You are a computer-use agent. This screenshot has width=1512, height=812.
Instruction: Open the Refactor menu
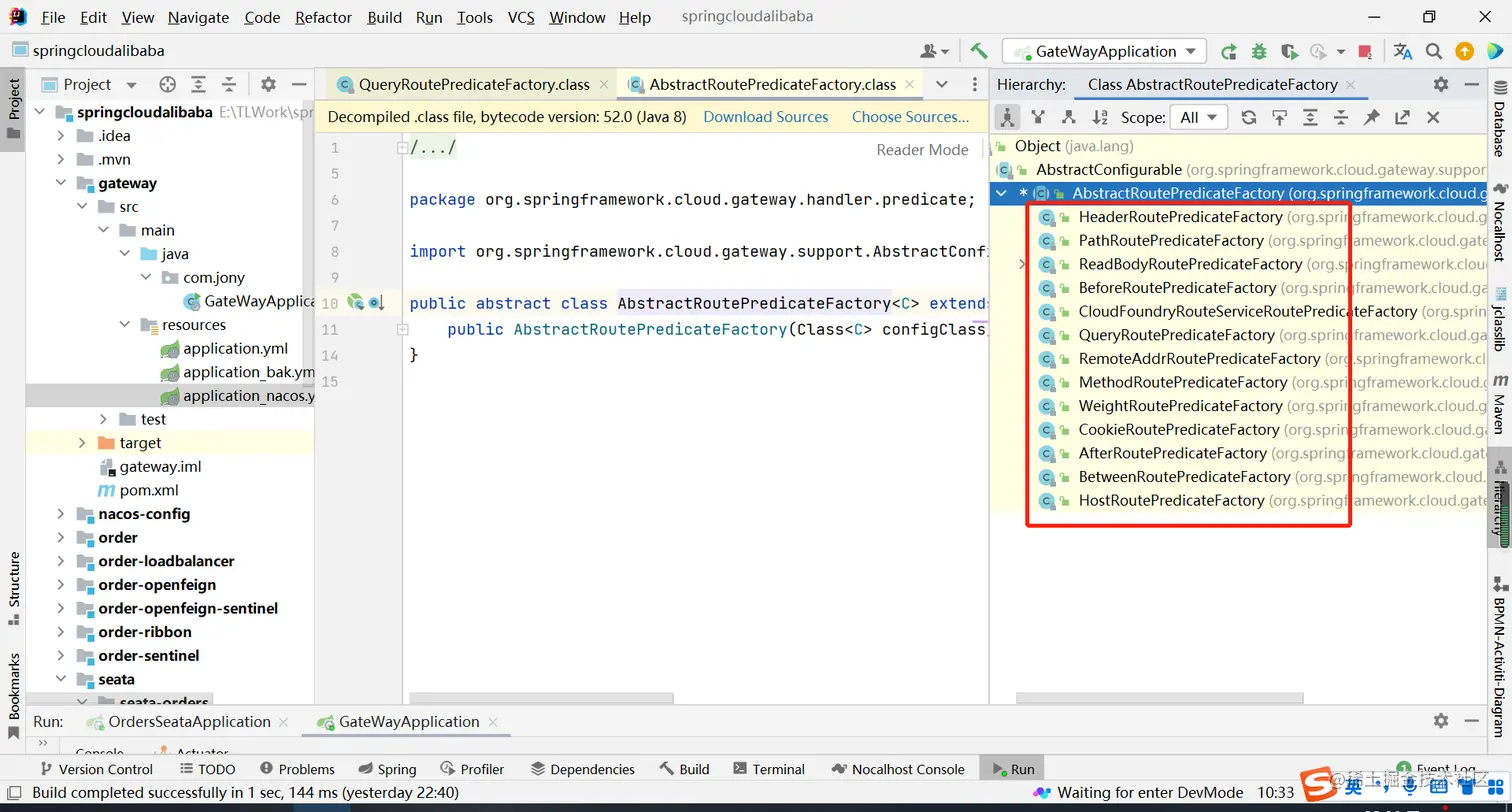[324, 17]
